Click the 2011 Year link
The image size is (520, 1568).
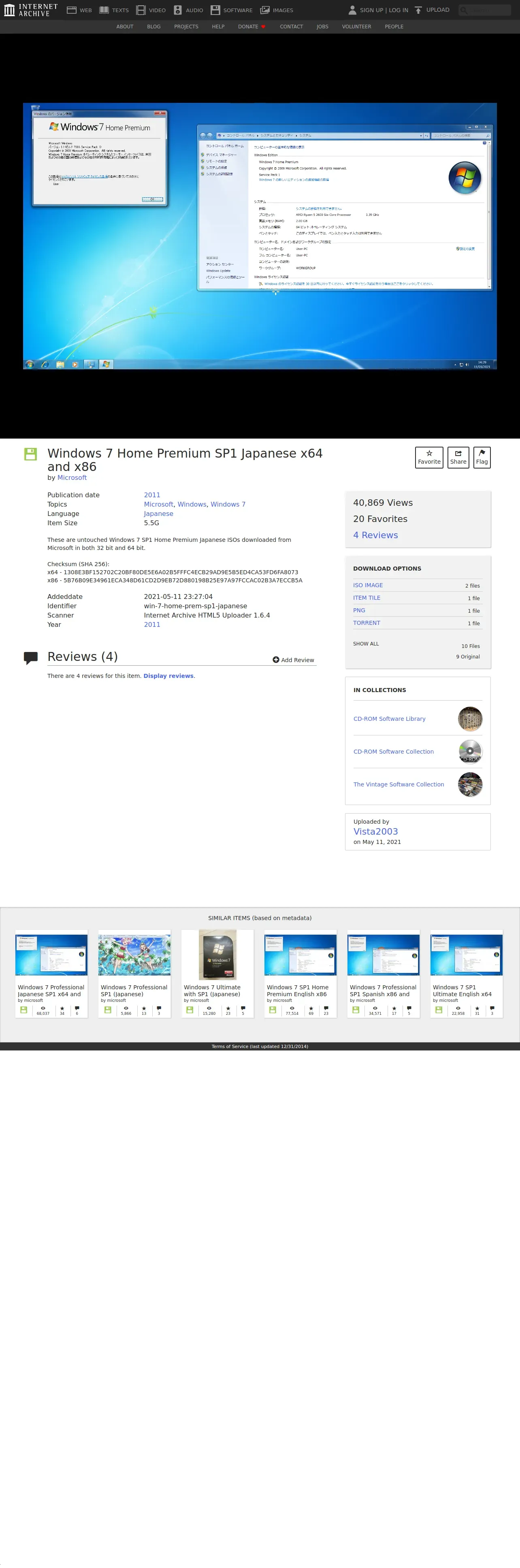coord(151,624)
